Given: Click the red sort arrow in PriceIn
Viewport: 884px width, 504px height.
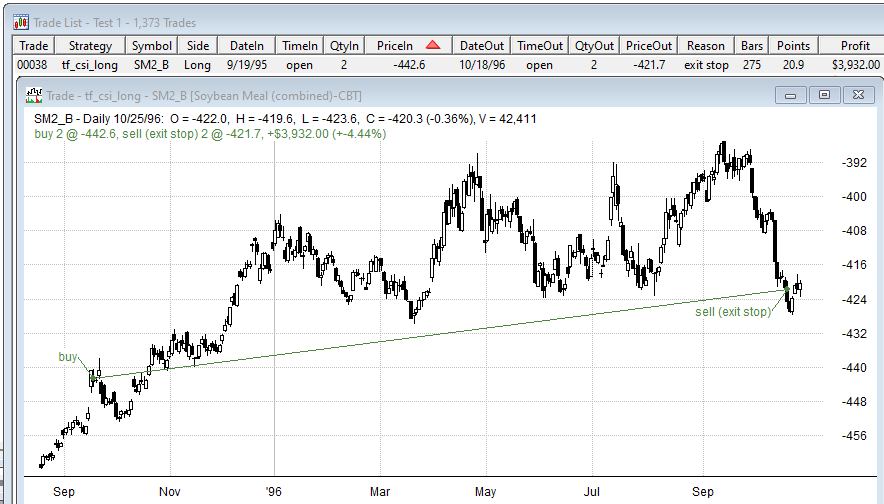Looking at the screenshot, I should pyautogui.click(x=432, y=45).
